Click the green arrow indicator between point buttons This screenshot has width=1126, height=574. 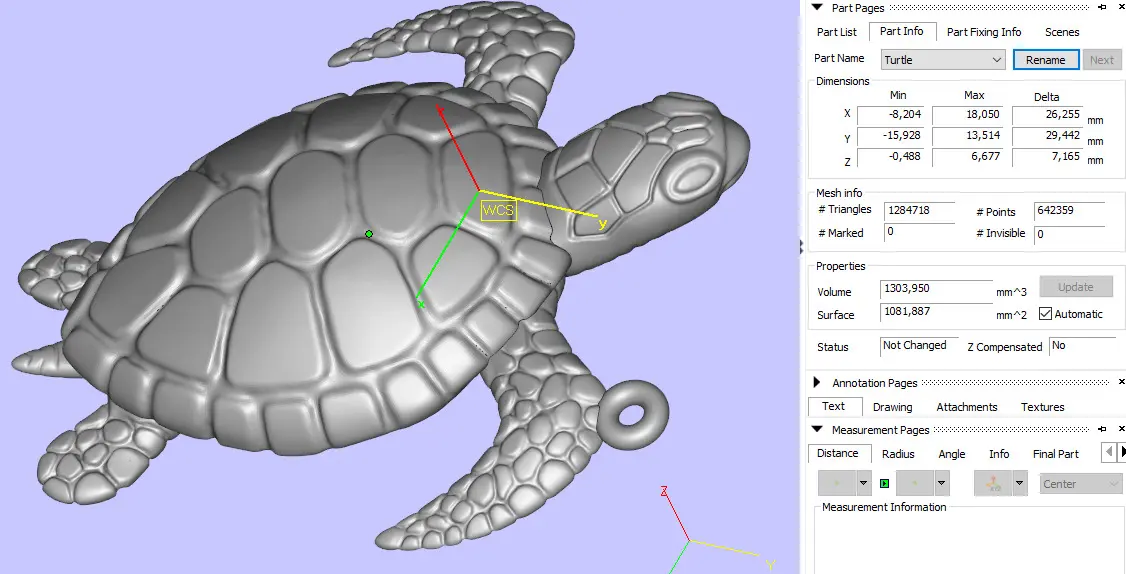pos(885,483)
